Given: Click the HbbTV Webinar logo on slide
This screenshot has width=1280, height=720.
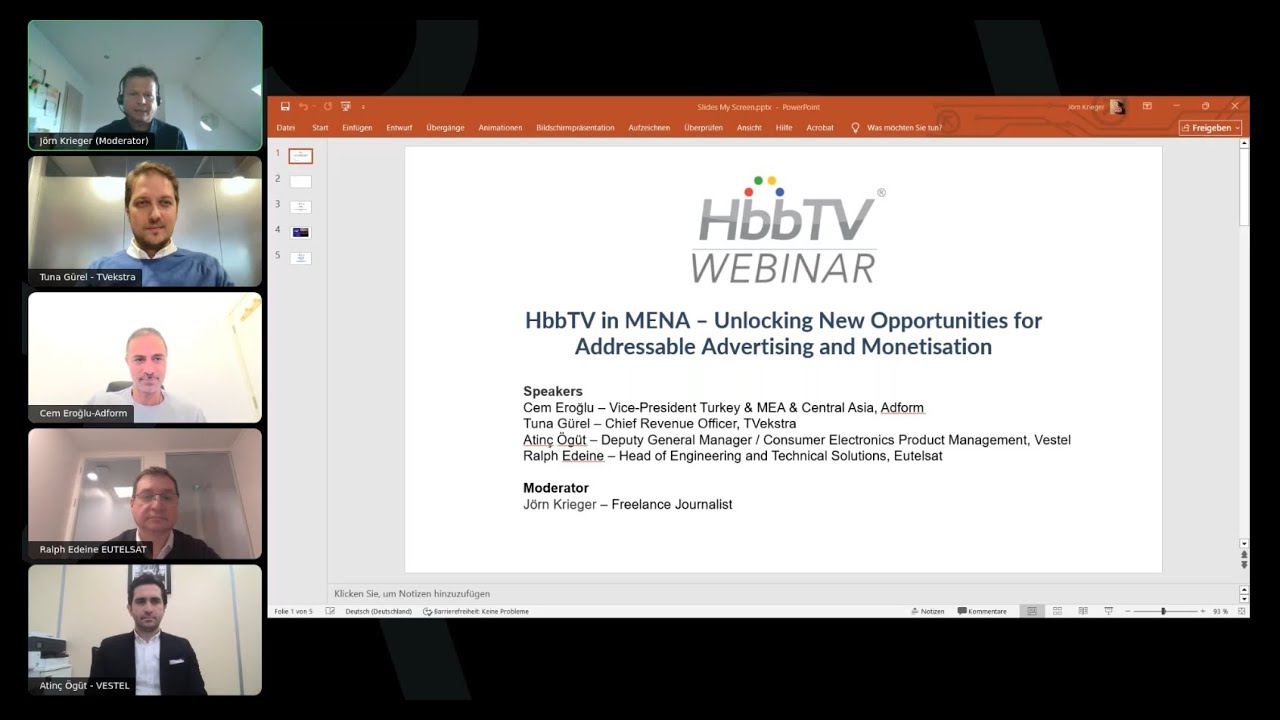Looking at the screenshot, I should [x=786, y=230].
